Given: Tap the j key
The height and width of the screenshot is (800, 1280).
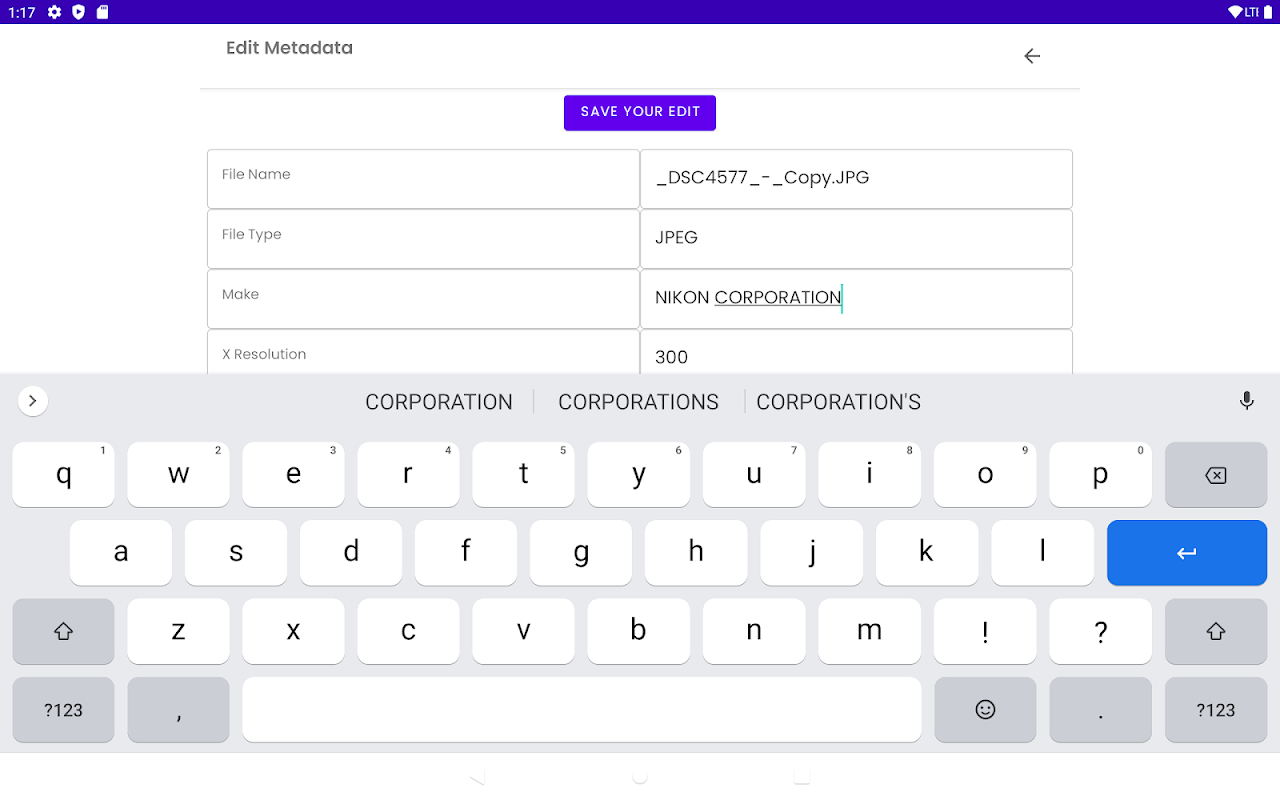Looking at the screenshot, I should (x=812, y=553).
